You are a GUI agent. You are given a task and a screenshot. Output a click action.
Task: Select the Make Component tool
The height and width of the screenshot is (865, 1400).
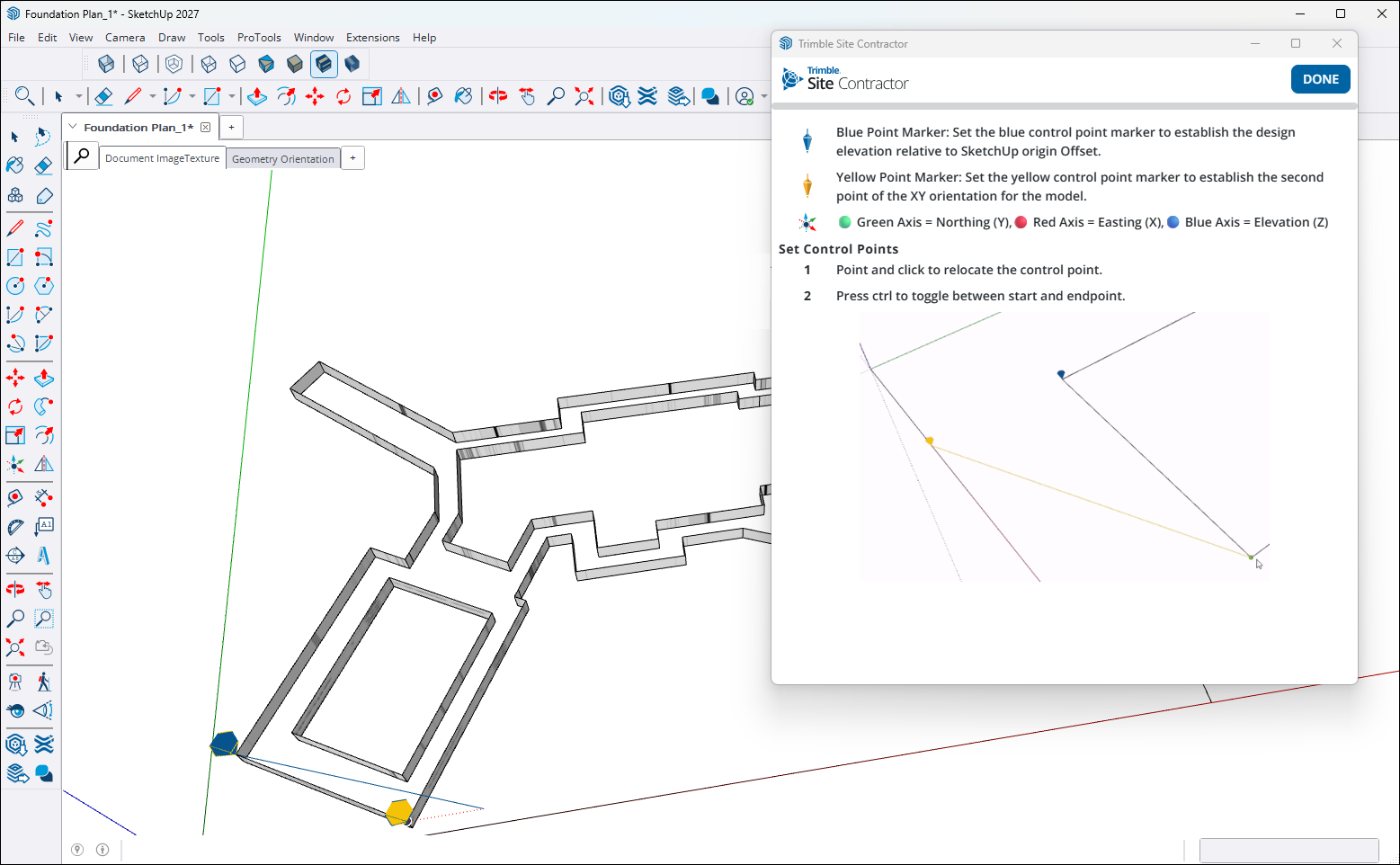point(15,195)
